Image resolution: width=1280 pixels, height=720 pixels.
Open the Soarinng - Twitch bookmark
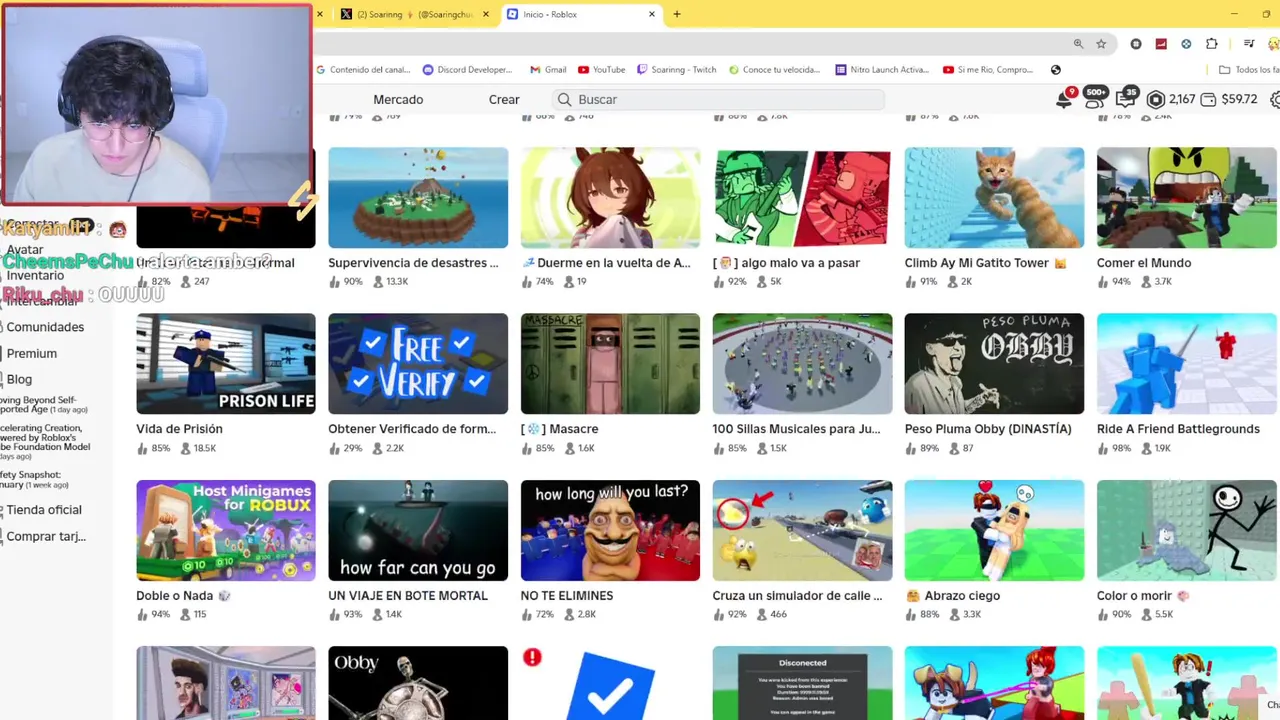676,70
